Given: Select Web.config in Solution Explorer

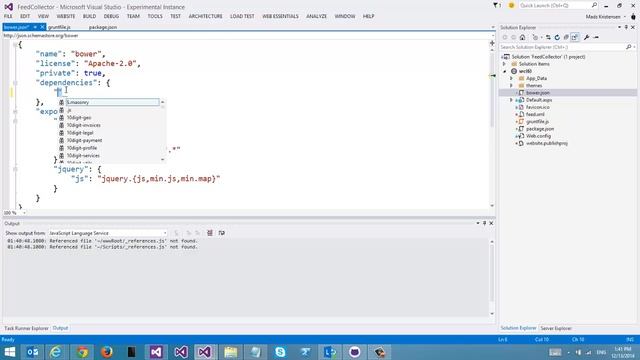Looking at the screenshot, I should tap(538, 136).
